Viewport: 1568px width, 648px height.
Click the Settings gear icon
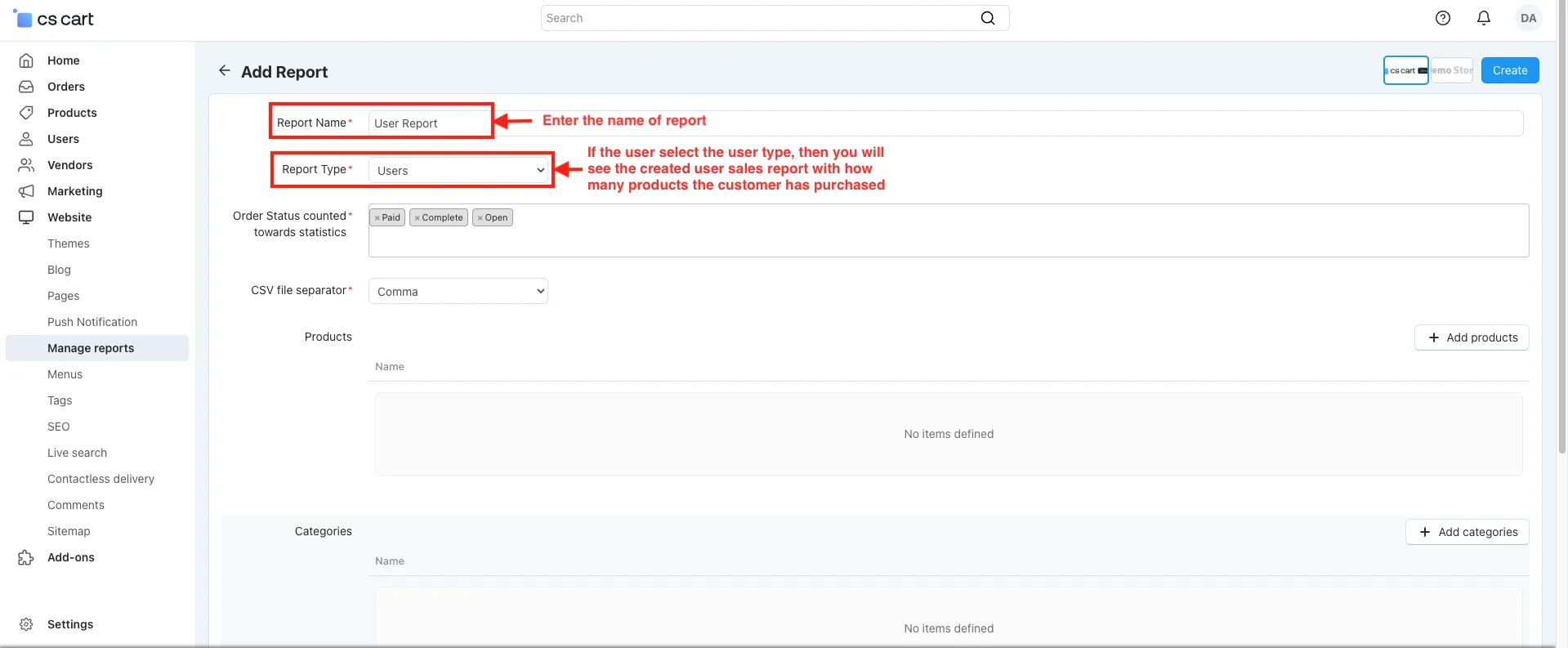click(x=26, y=624)
